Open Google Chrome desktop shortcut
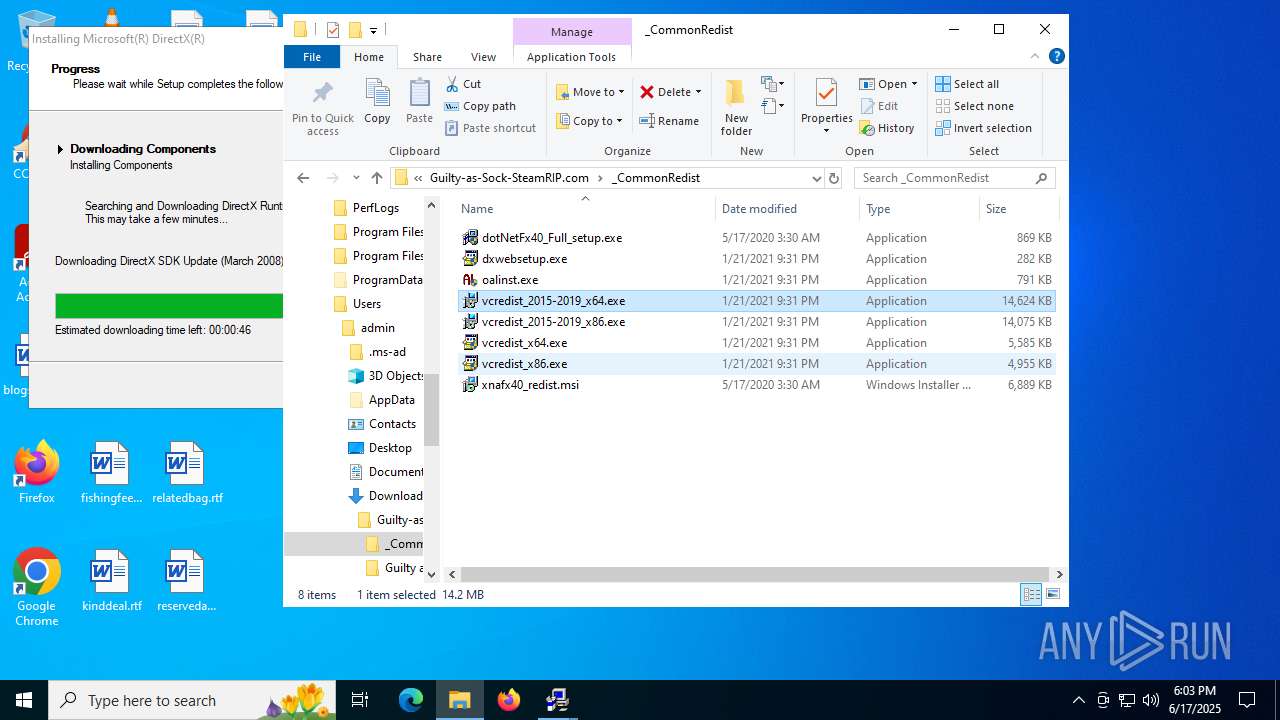 tap(37, 588)
